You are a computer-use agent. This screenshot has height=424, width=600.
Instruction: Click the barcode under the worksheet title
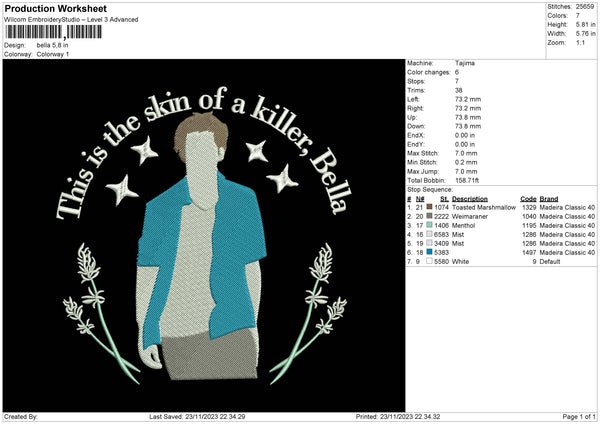coord(53,32)
